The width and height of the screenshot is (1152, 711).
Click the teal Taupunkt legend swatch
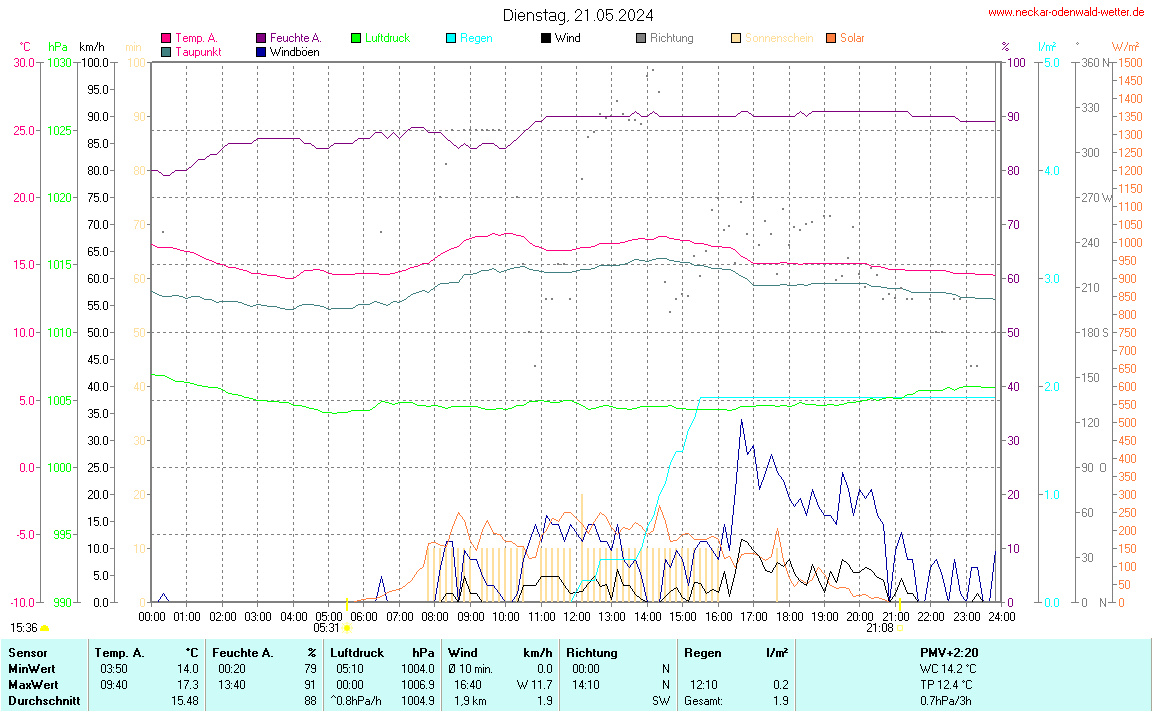pos(166,51)
